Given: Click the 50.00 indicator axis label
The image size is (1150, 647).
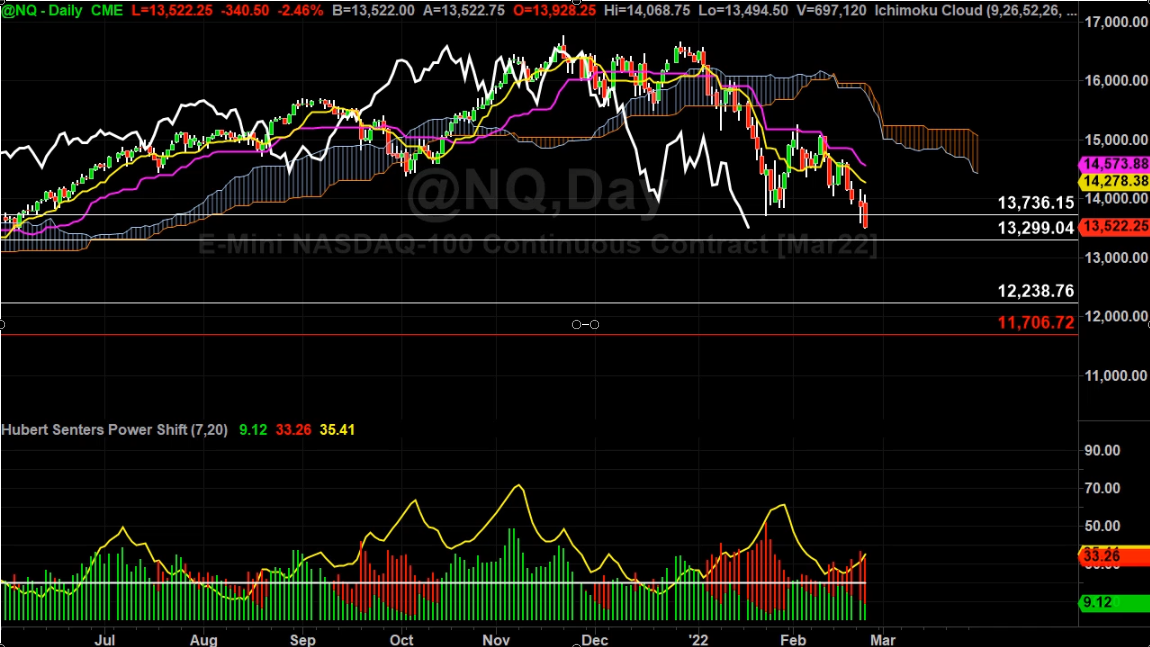Looking at the screenshot, I should tap(1102, 526).
